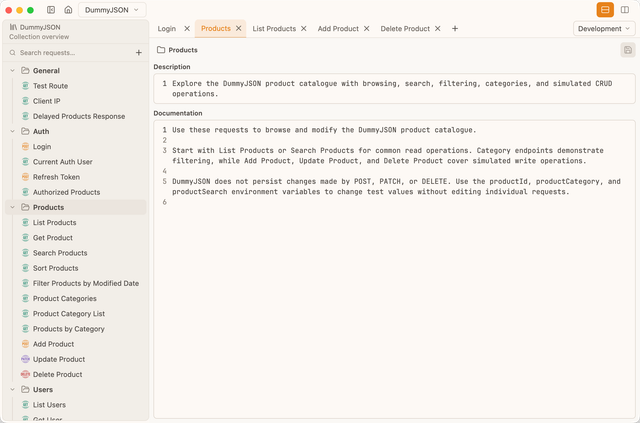Open the DummyJSON collection dropdown

(x=112, y=10)
